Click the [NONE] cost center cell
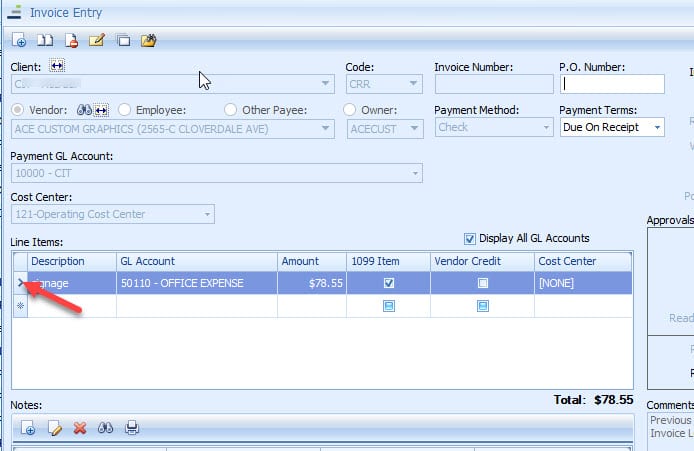The image size is (694, 451). click(x=583, y=283)
